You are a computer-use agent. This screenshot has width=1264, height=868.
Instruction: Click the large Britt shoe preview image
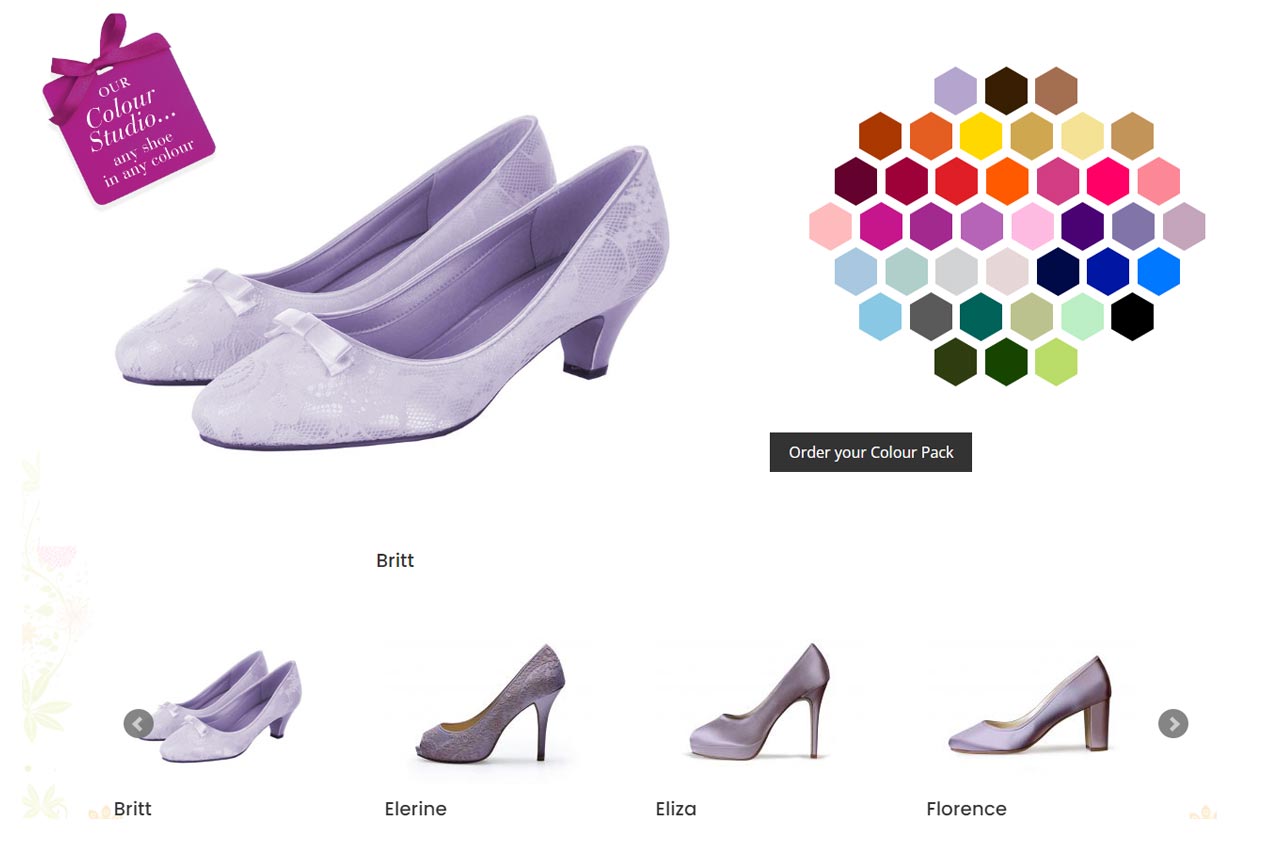392,283
